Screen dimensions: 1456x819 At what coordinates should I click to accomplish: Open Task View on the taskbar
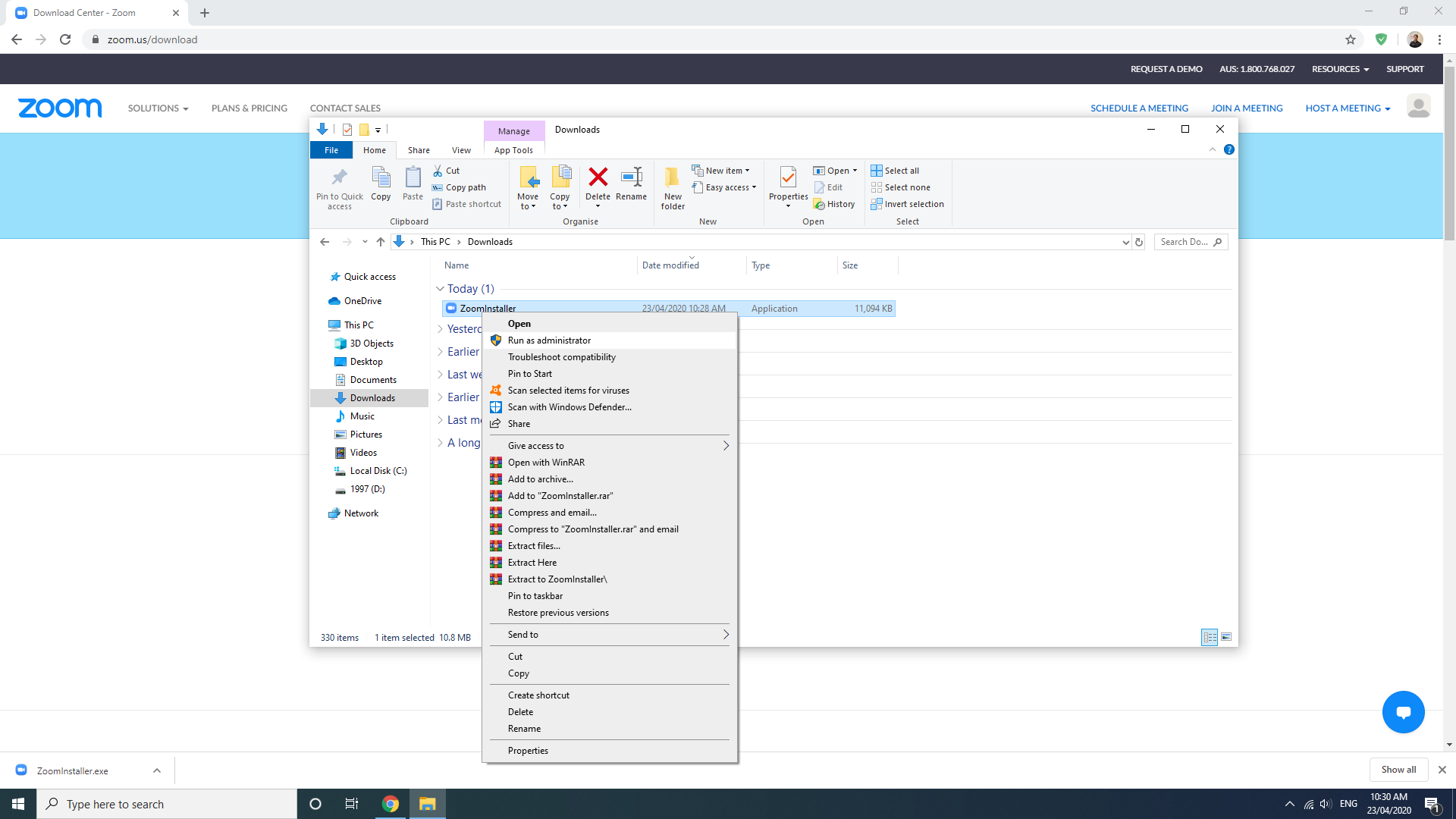click(x=351, y=804)
